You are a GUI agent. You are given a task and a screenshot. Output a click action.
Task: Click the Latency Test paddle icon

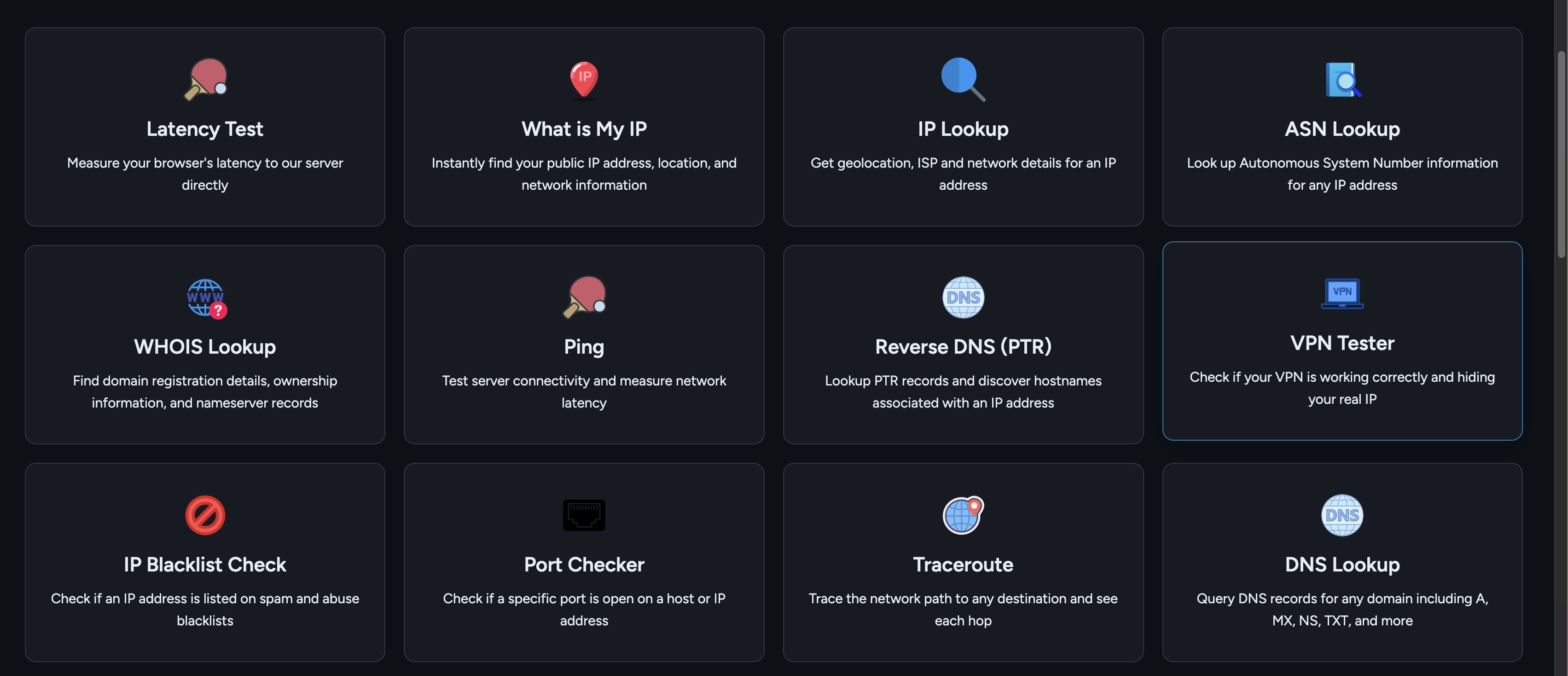tap(206, 79)
